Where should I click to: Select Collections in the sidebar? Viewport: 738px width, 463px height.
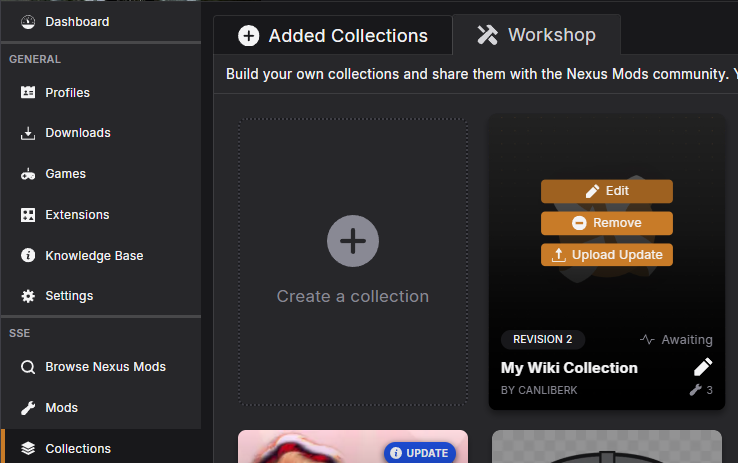tap(77, 449)
